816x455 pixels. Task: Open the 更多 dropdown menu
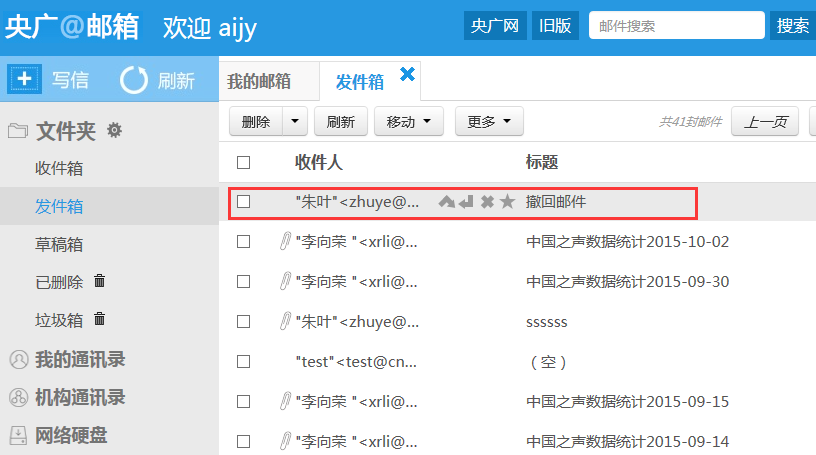(x=489, y=121)
